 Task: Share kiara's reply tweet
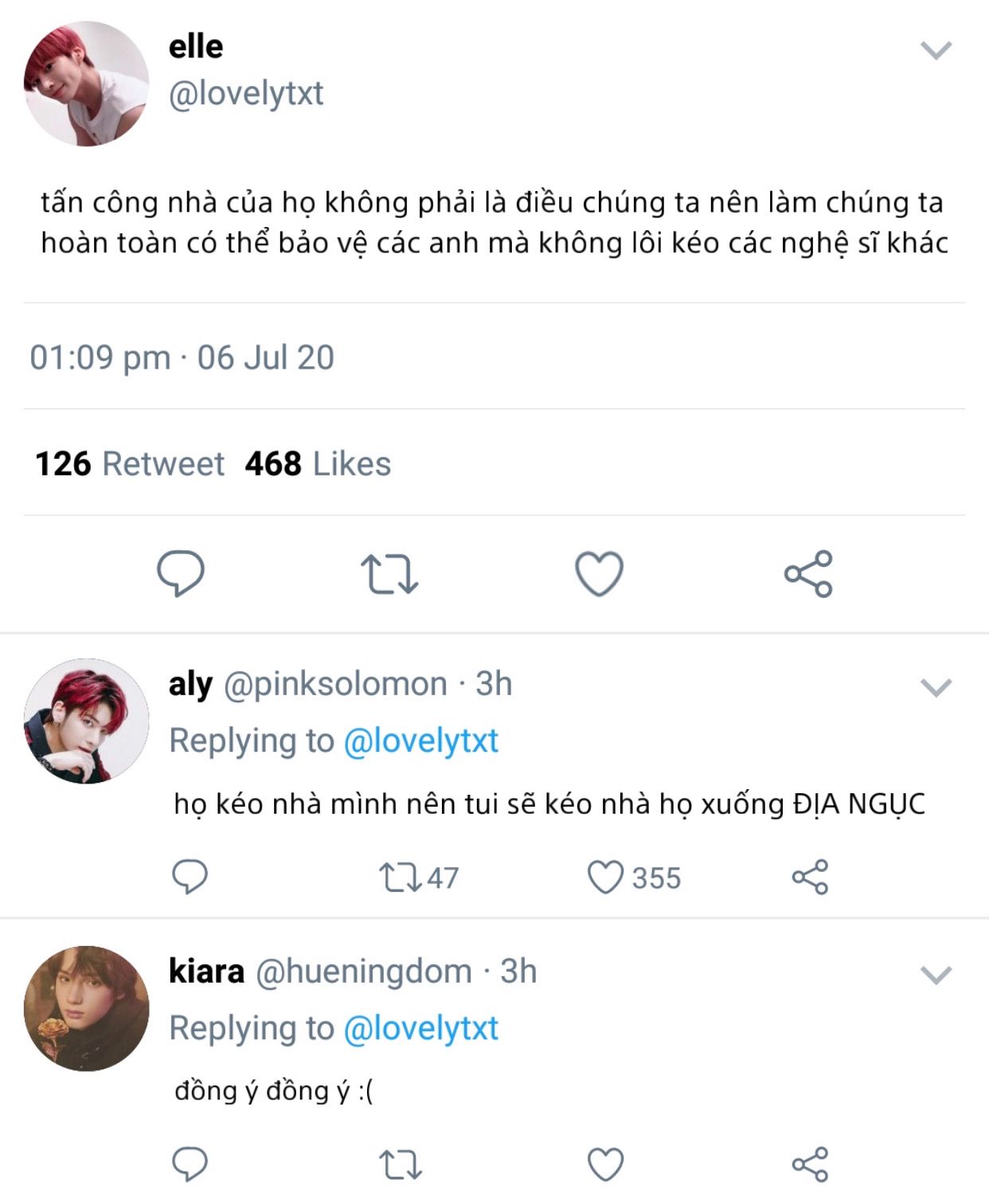810,1165
